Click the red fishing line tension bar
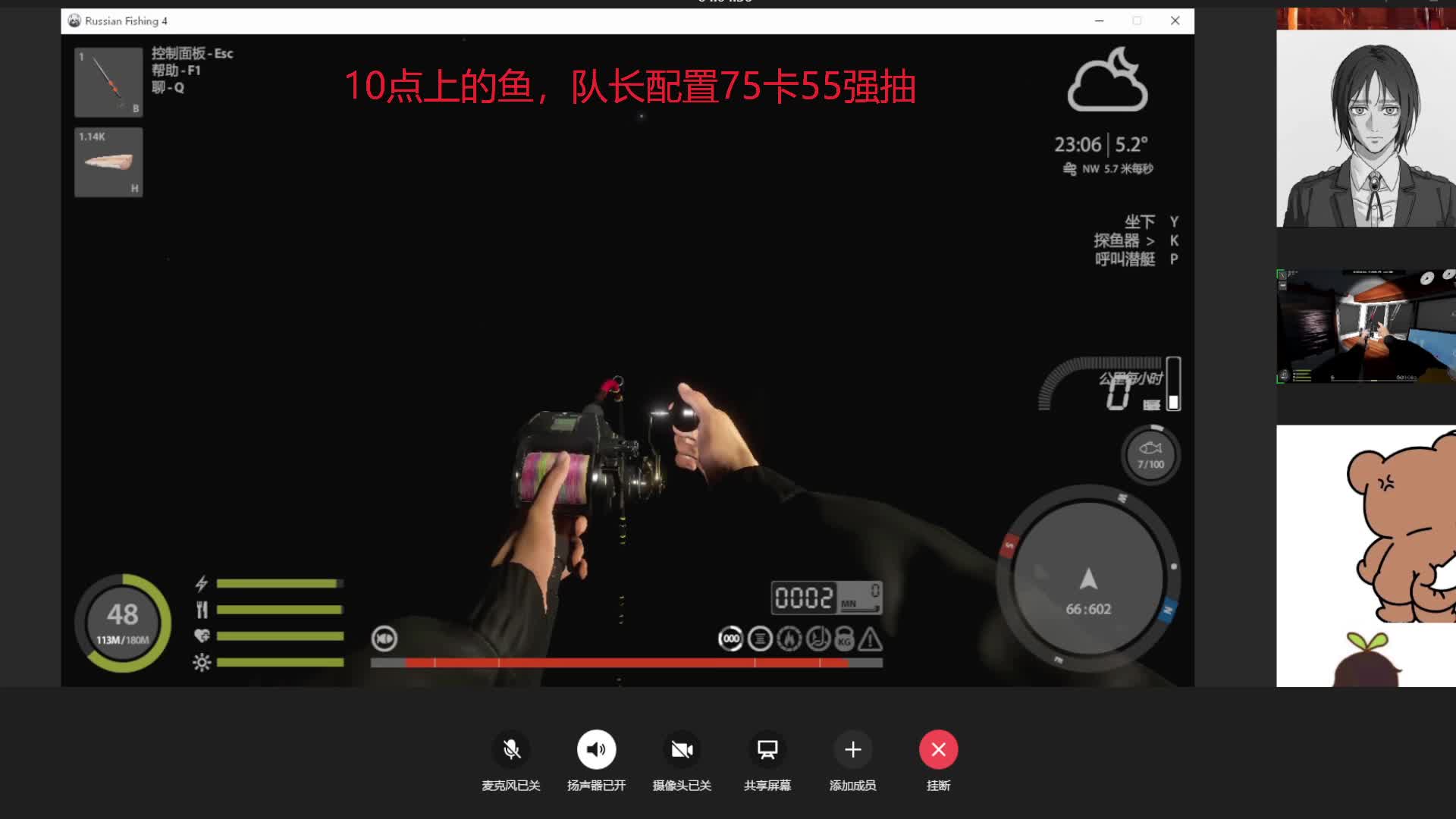This screenshot has width=1456, height=819. (626, 662)
